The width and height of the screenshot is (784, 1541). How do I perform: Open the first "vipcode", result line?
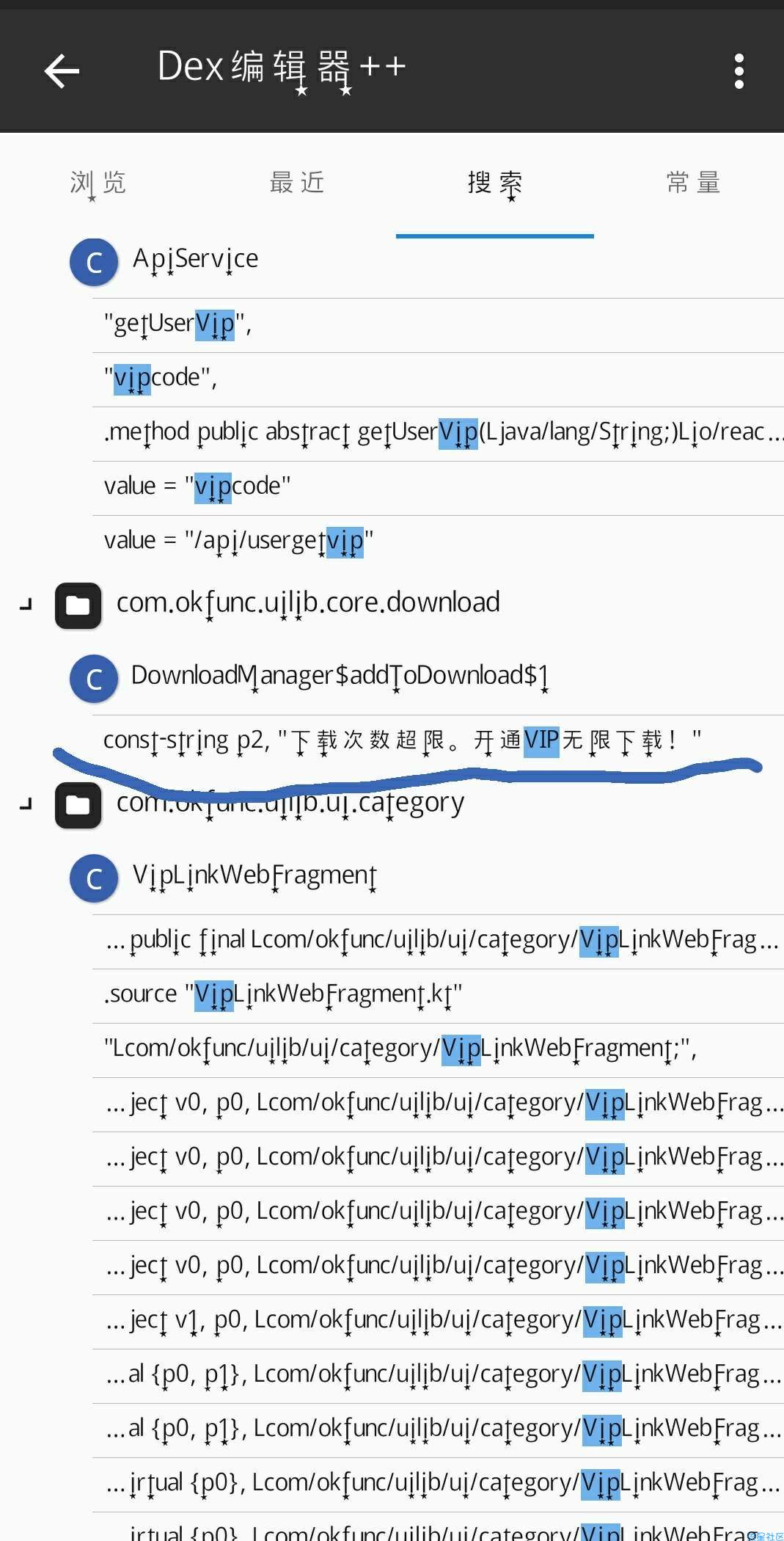point(438,379)
